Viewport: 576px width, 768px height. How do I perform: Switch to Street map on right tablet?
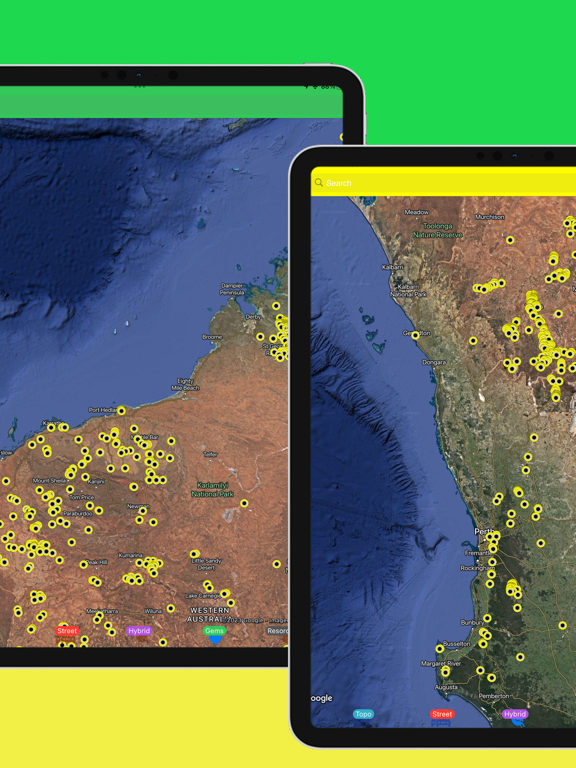point(442,714)
